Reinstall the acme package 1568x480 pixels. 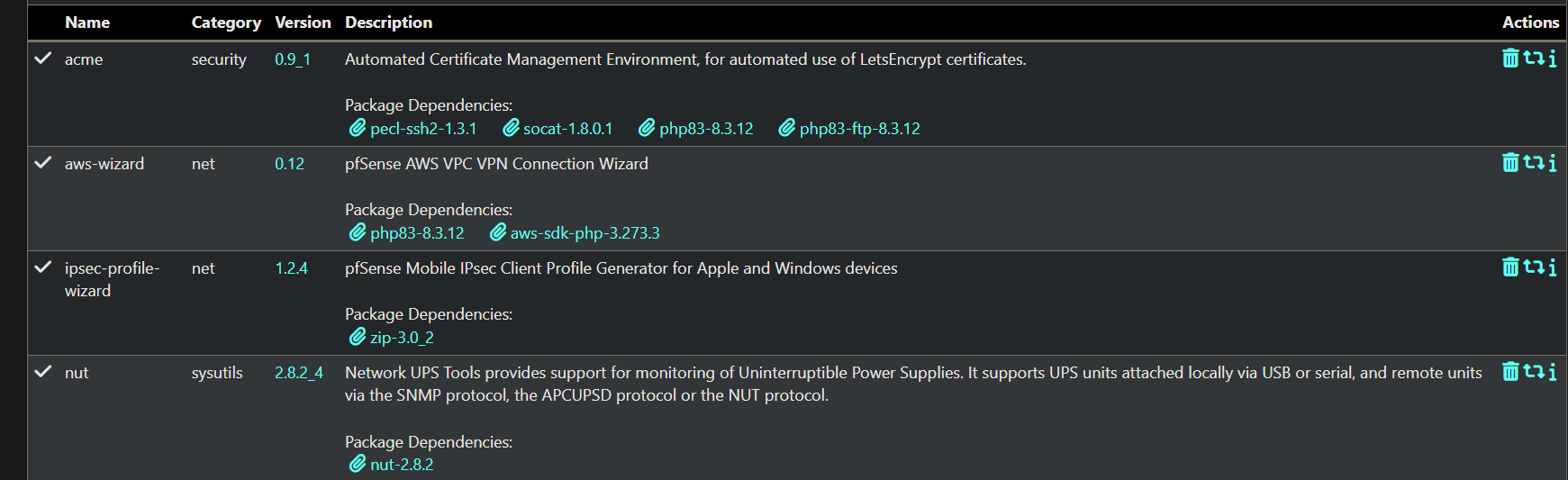(1533, 59)
